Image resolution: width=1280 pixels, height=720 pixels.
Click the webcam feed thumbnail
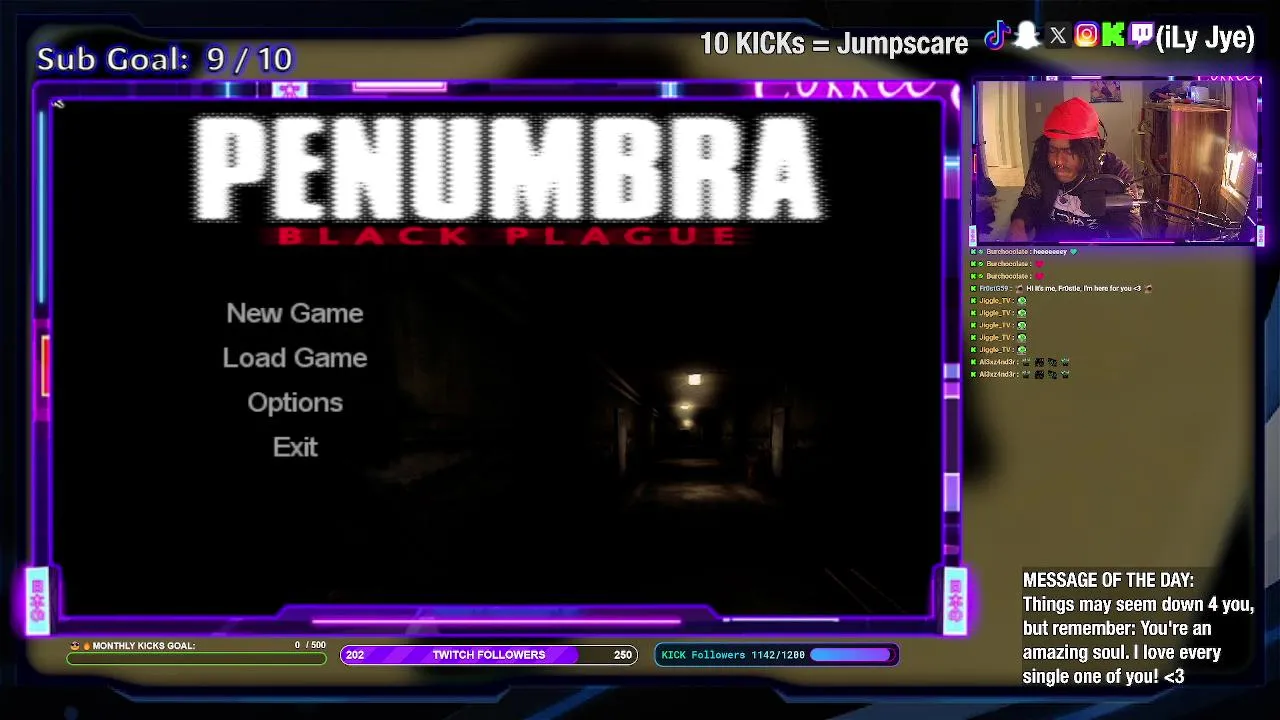[1116, 161]
